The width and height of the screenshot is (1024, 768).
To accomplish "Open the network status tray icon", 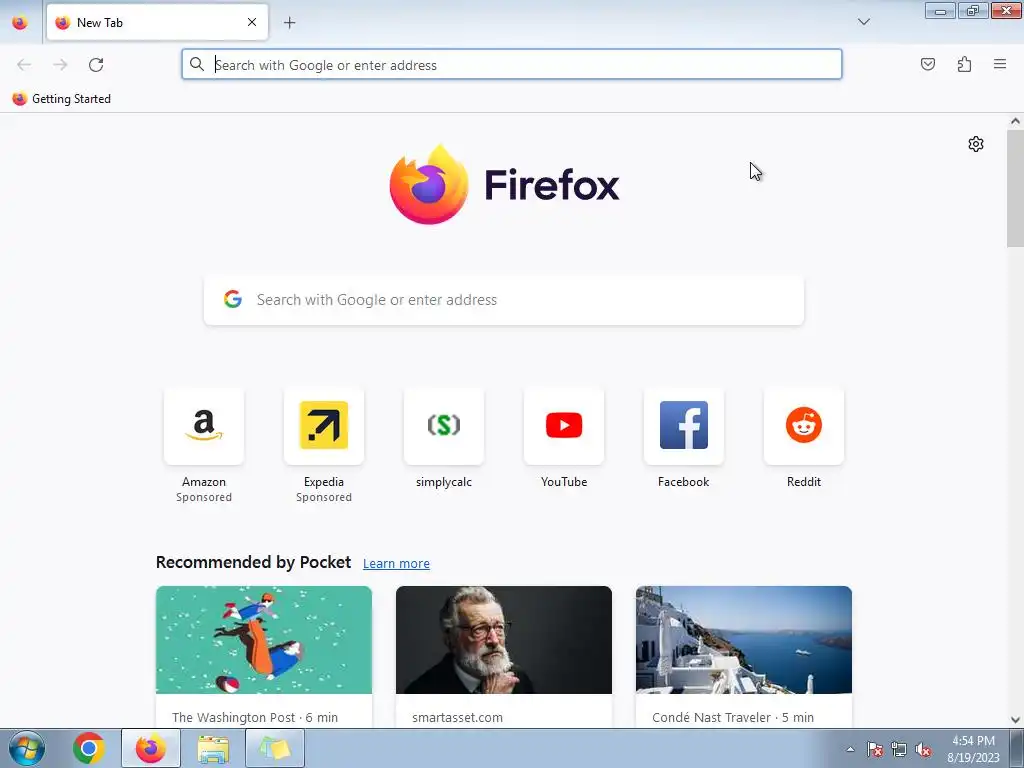I will [x=899, y=749].
